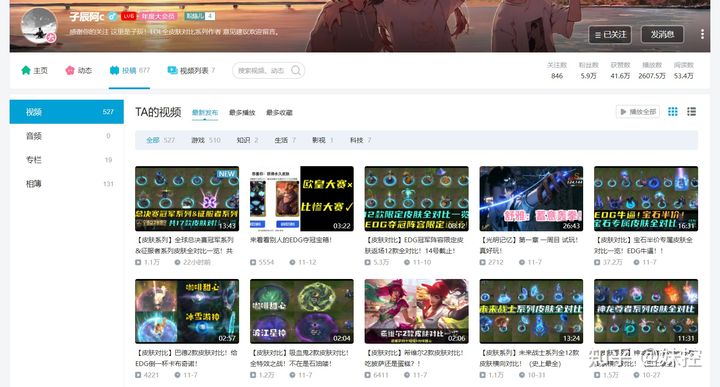Click the home icon for 主页
720x387 pixels.
[x=26, y=70]
